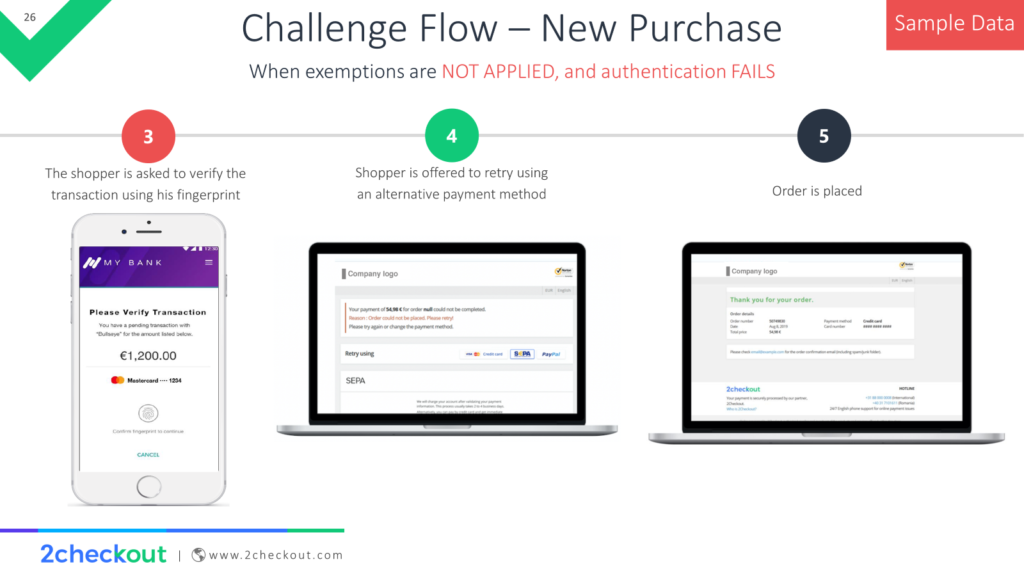Click the www.2checkout.com link
Image resolution: width=1024 pixels, height=576 pixels.
[x=276, y=554]
